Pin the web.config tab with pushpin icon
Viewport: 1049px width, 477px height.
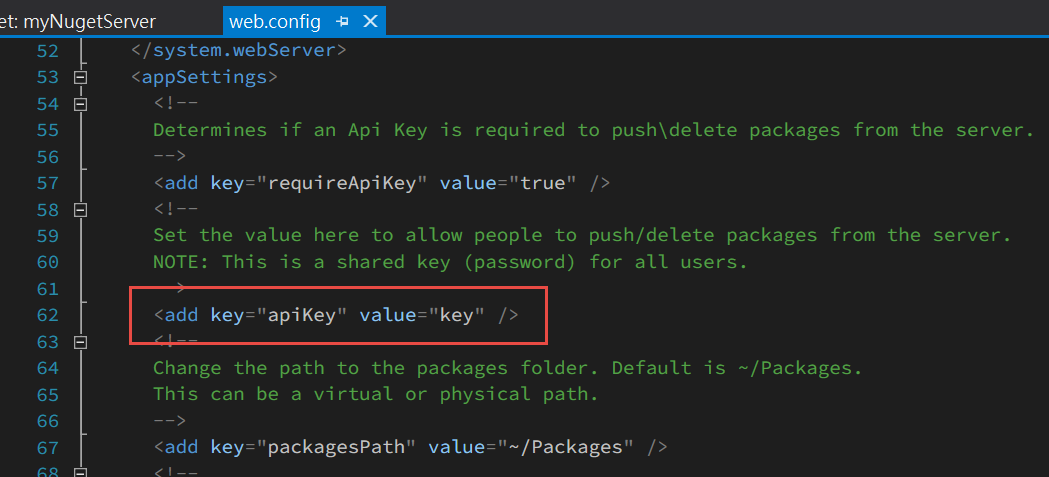point(343,22)
